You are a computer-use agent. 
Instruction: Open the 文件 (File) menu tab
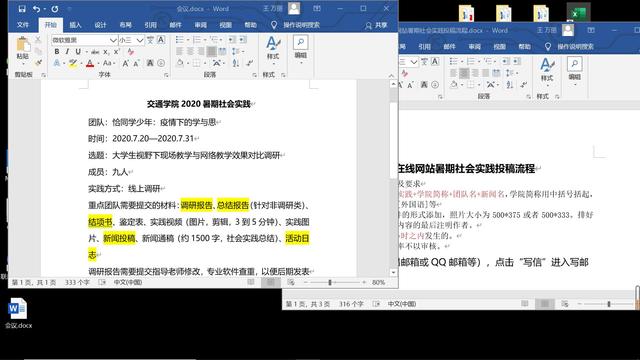23,25
